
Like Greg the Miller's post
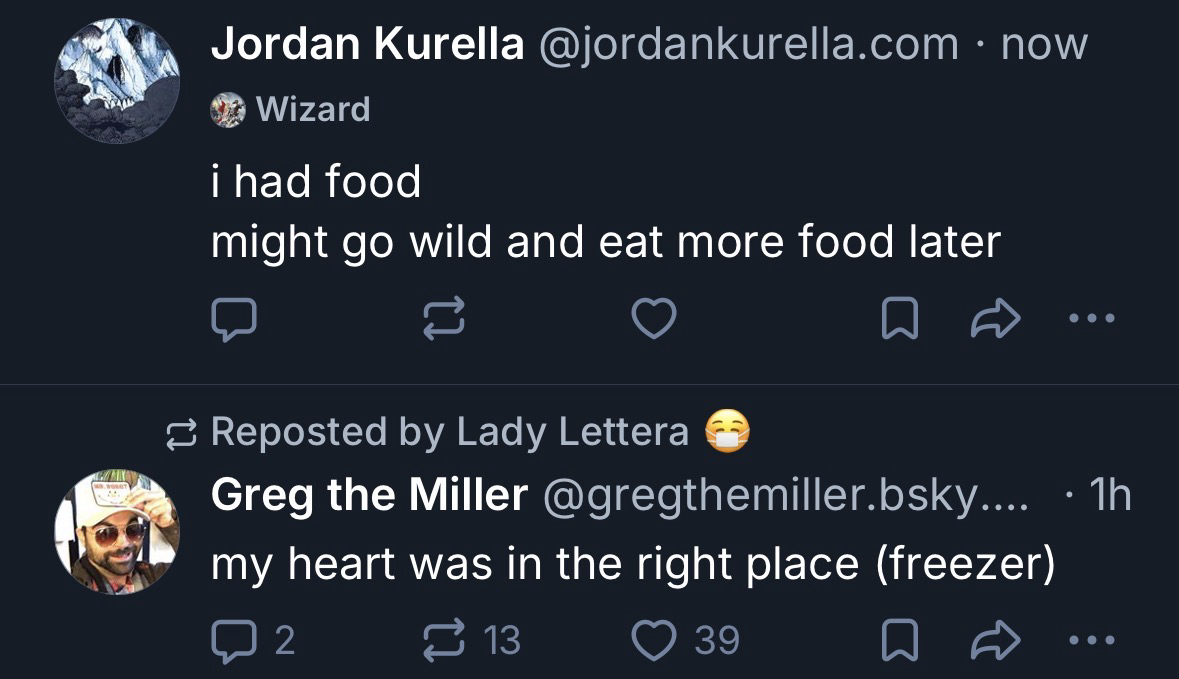656,639
